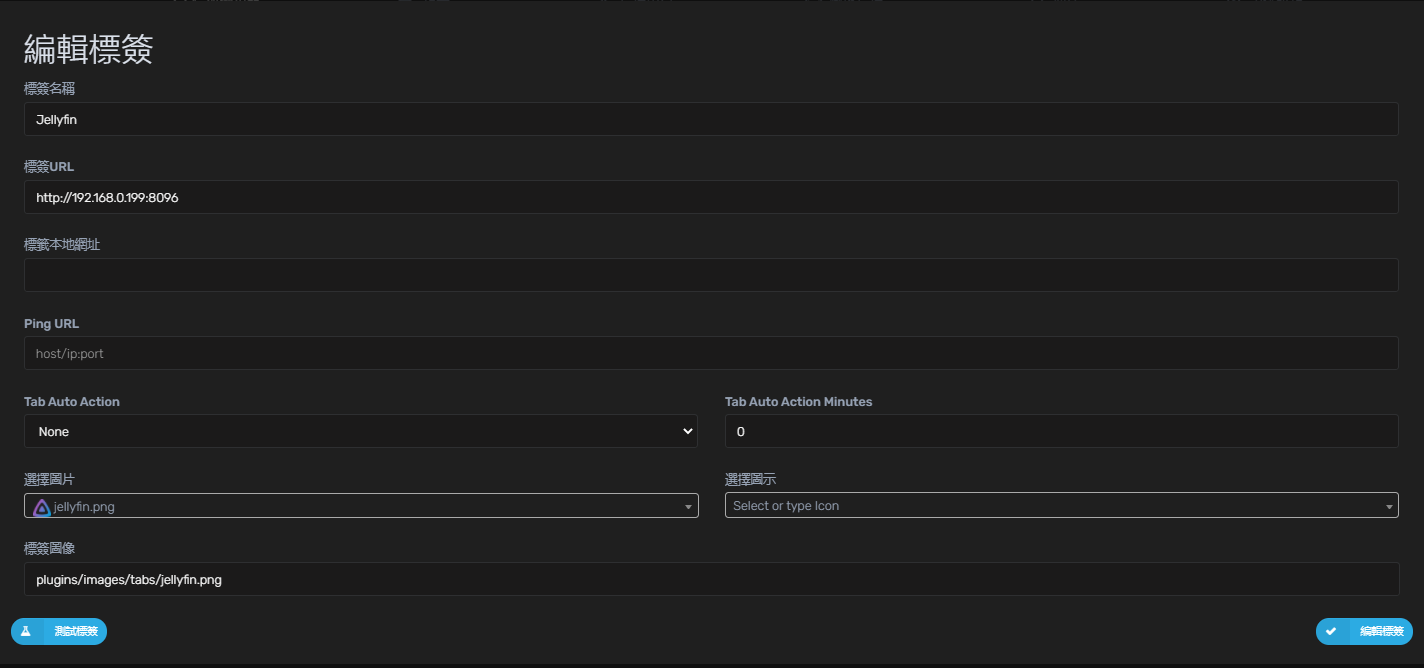The width and height of the screenshot is (1424, 668).
Task: Click the 編輯標籤 dialog heading
Action: (88, 49)
